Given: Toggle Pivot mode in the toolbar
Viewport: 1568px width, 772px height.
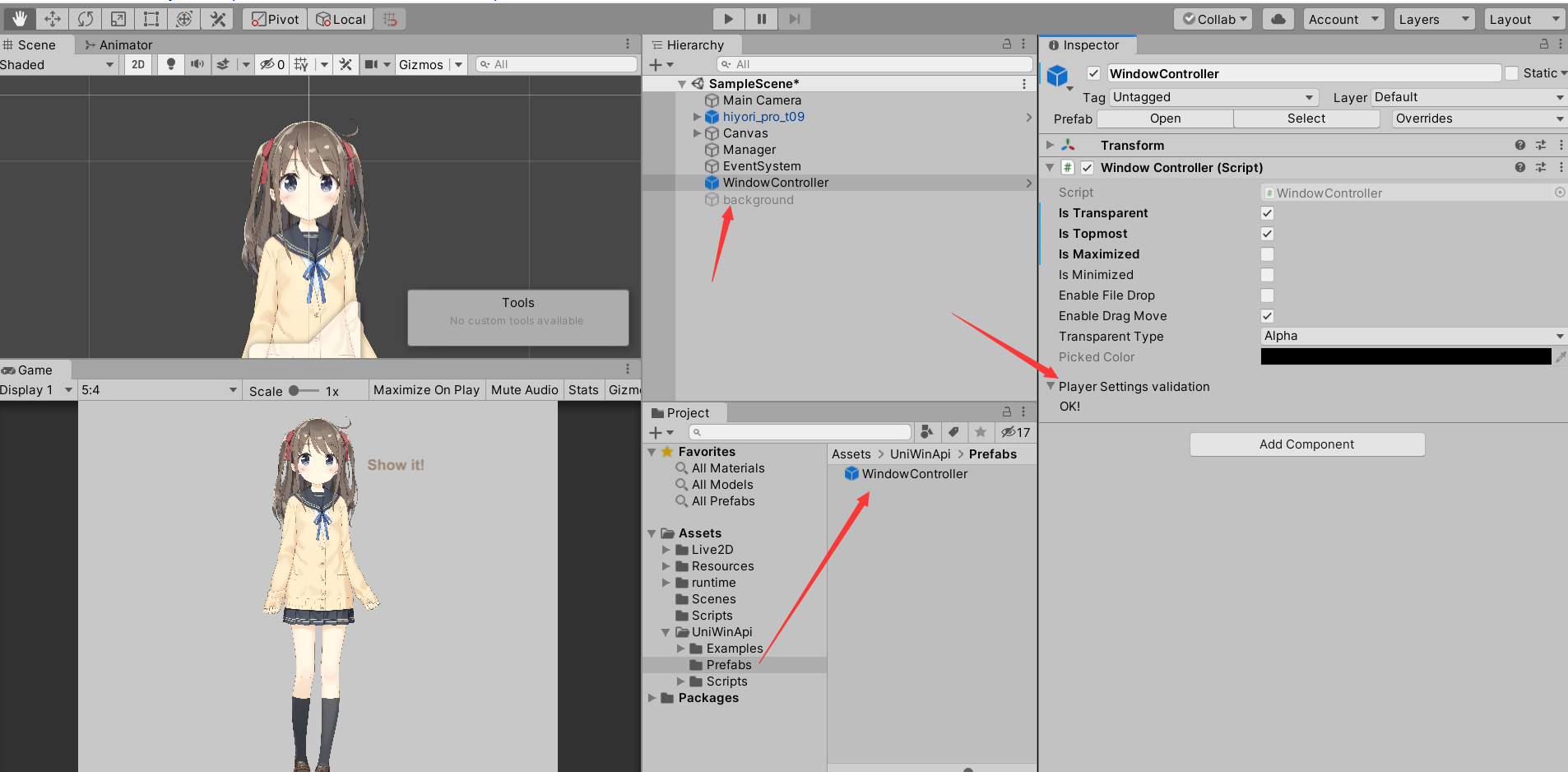Looking at the screenshot, I should click(x=274, y=18).
